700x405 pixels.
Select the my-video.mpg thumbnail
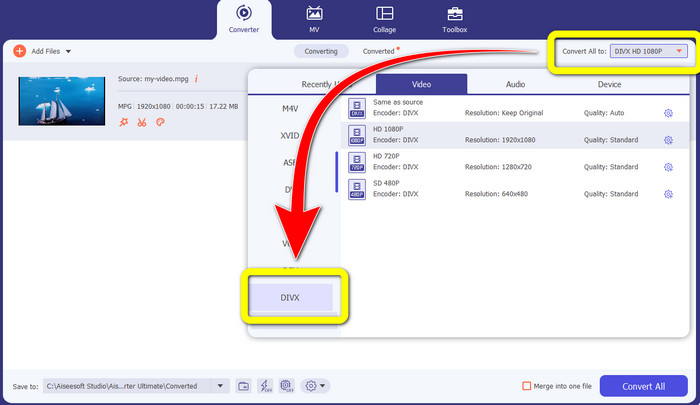(62, 101)
